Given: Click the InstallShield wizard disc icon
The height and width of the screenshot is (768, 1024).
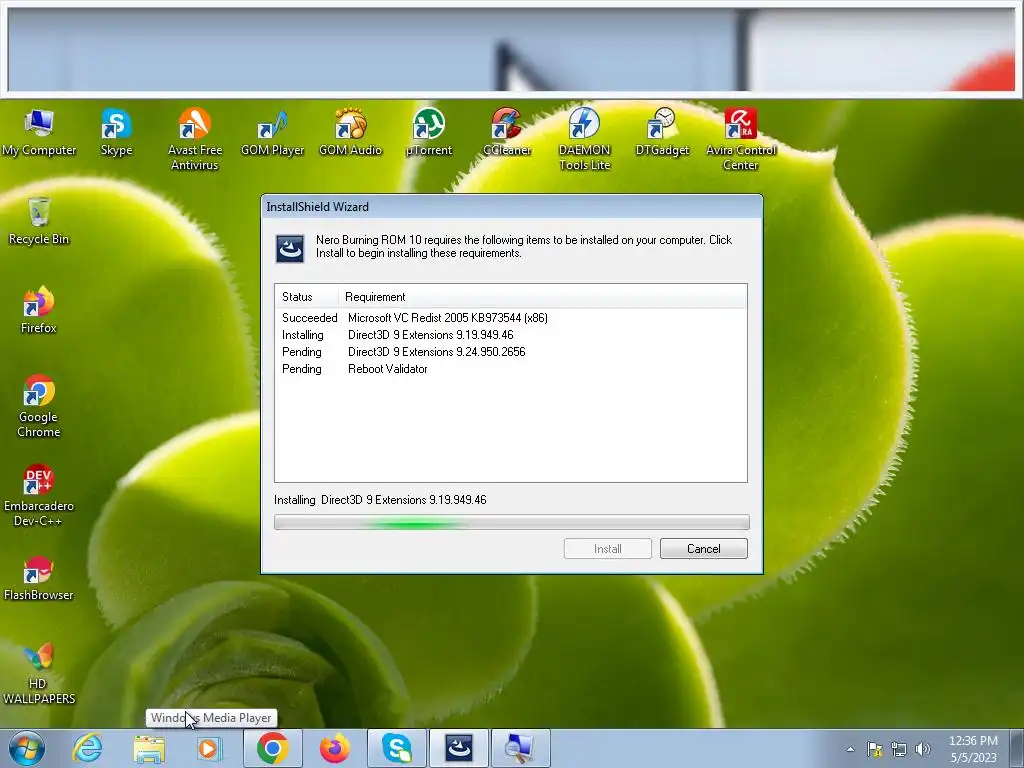Looking at the screenshot, I should coord(290,249).
